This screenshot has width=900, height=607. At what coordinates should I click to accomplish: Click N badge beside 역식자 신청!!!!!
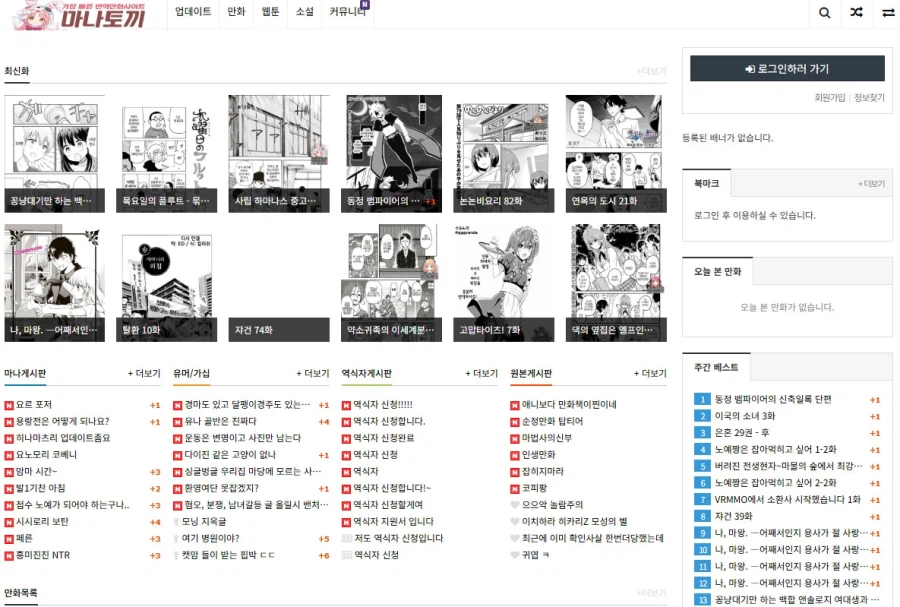pos(346,405)
